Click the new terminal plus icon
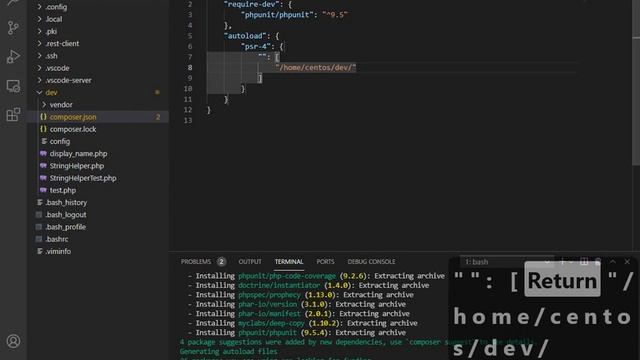The height and width of the screenshot is (360, 640). pyautogui.click(x=562, y=262)
